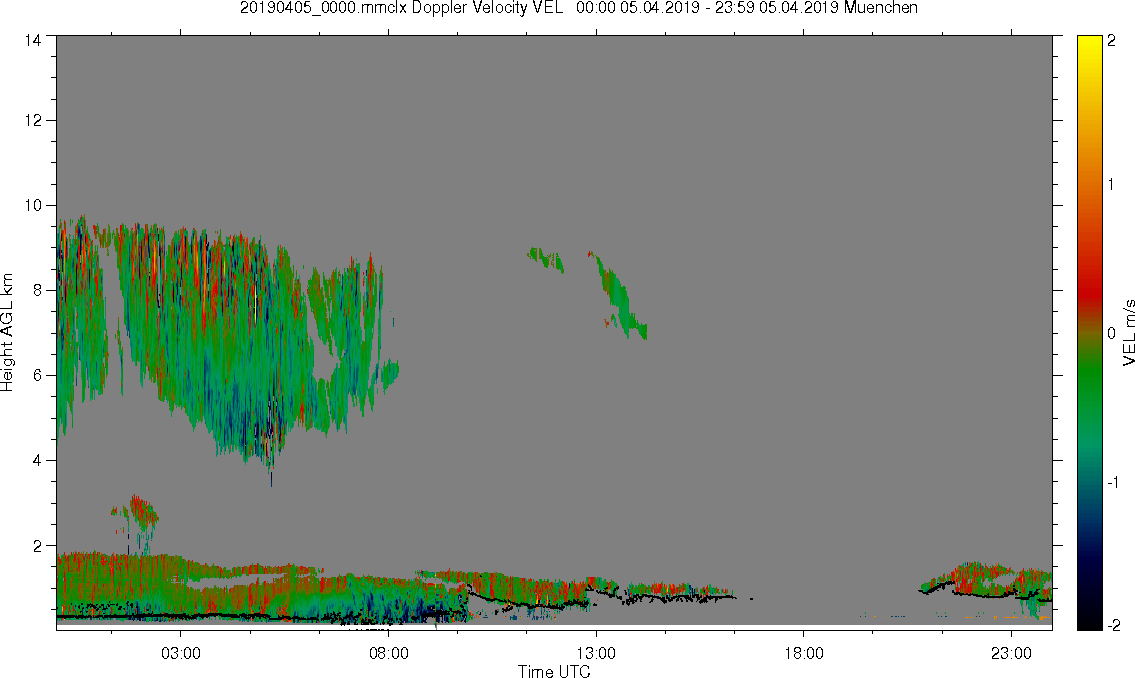Viewport: 1135px width, 678px height.
Task: Click the 10 km height tick label
Action: click(33, 205)
